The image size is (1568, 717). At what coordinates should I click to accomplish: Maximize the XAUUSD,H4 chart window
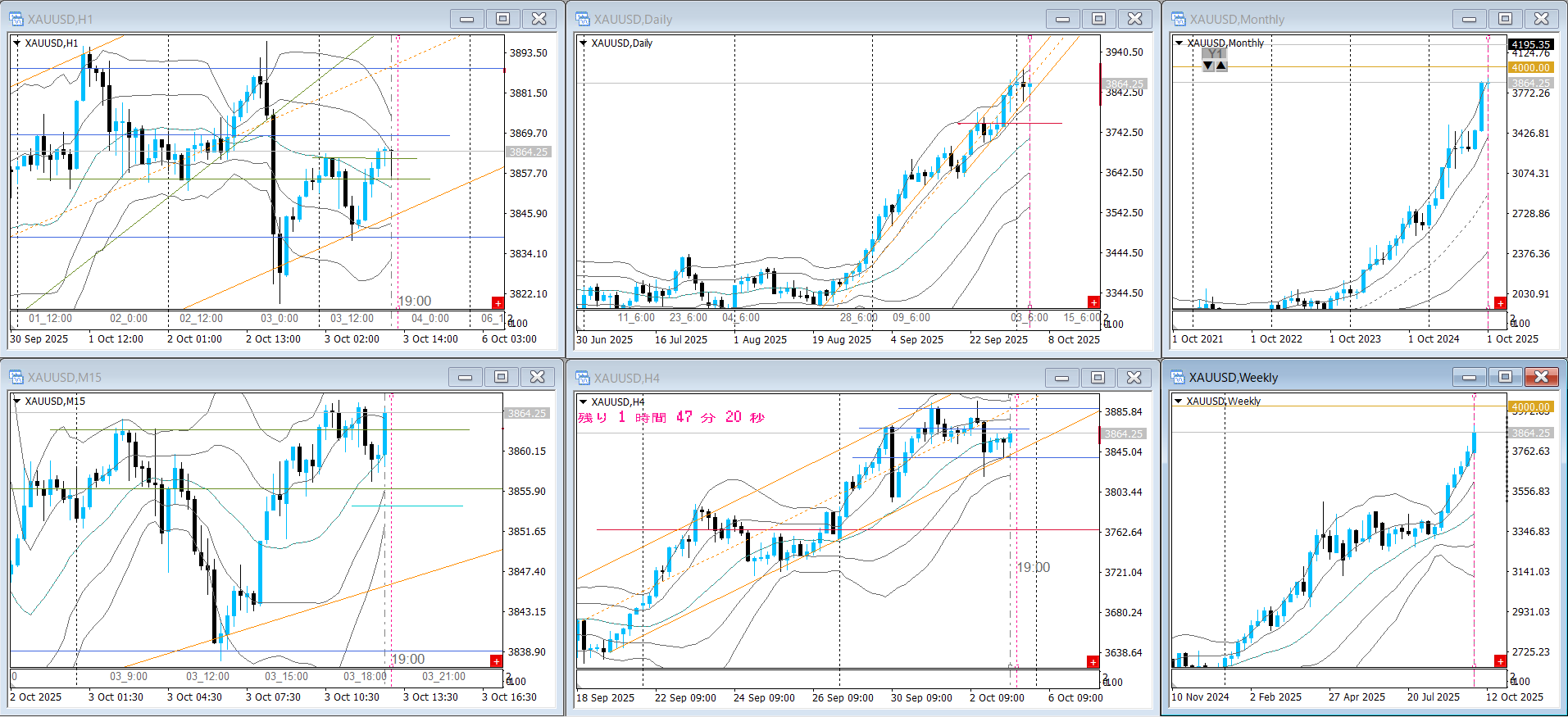(x=1098, y=377)
